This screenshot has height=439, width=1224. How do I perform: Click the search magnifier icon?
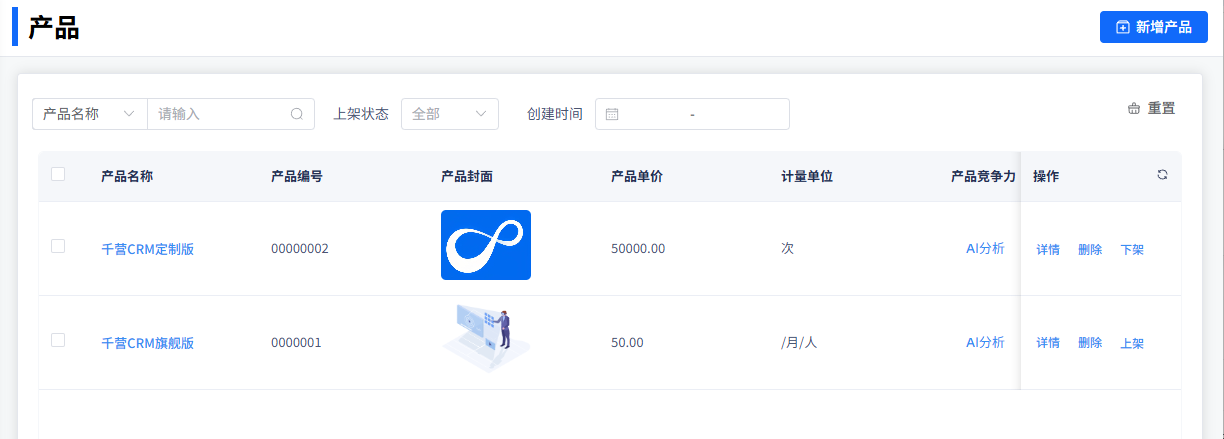(297, 114)
